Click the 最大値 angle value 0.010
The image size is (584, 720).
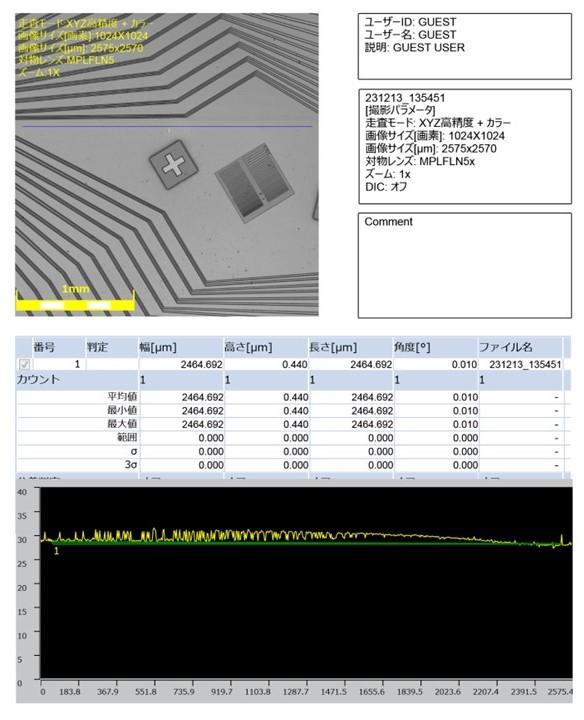coord(465,424)
